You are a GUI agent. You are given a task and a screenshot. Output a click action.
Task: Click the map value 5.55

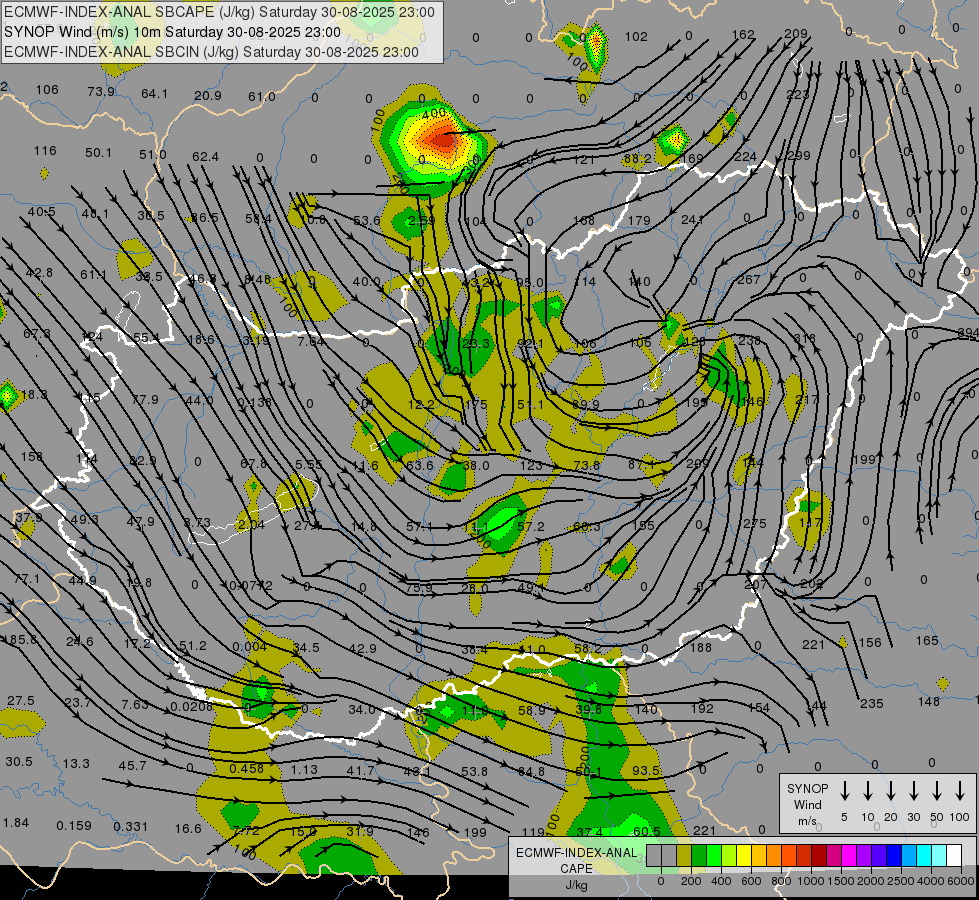[308, 464]
